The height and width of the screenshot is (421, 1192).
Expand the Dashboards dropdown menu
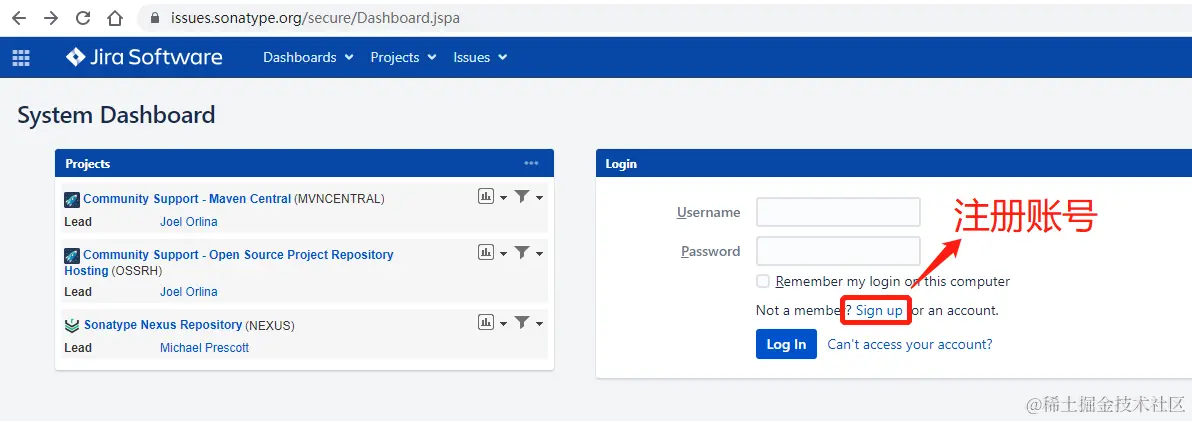[x=308, y=57]
